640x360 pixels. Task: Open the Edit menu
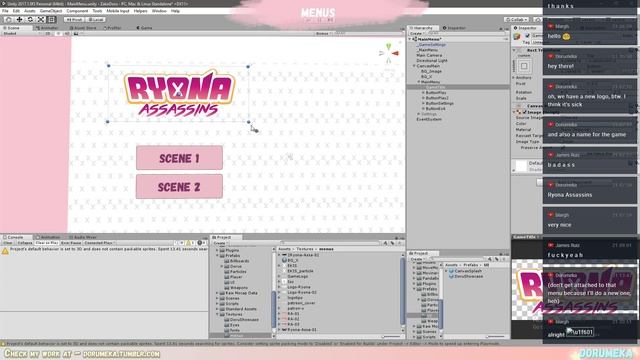pos(16,11)
